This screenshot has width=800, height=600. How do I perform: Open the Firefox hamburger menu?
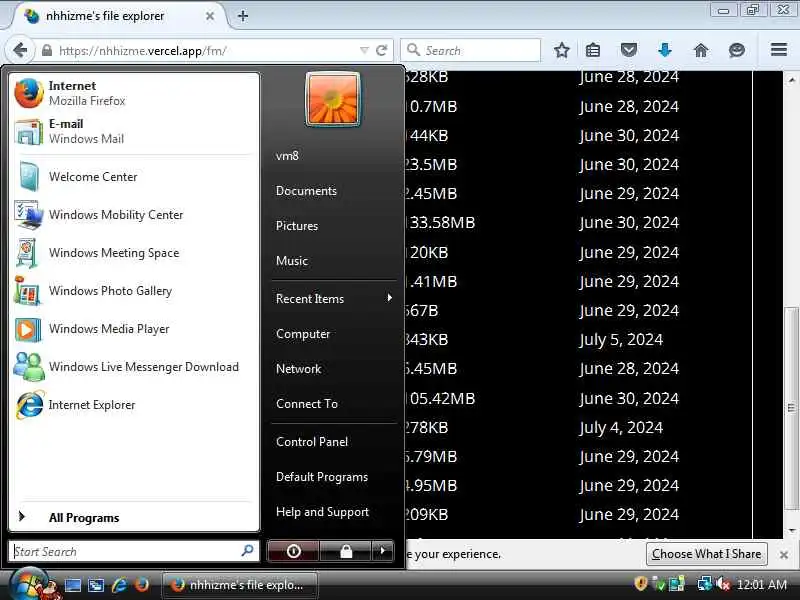(x=779, y=50)
